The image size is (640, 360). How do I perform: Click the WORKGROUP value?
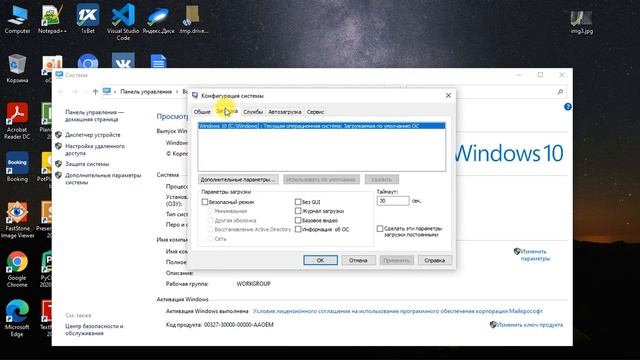253,284
